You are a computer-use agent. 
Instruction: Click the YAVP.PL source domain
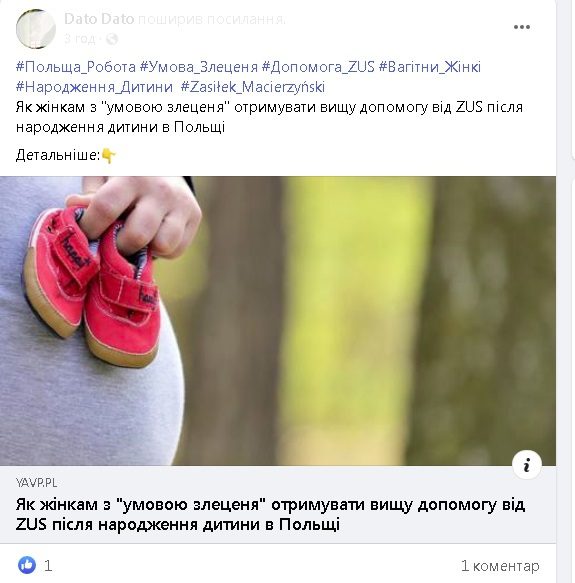tap(36, 483)
